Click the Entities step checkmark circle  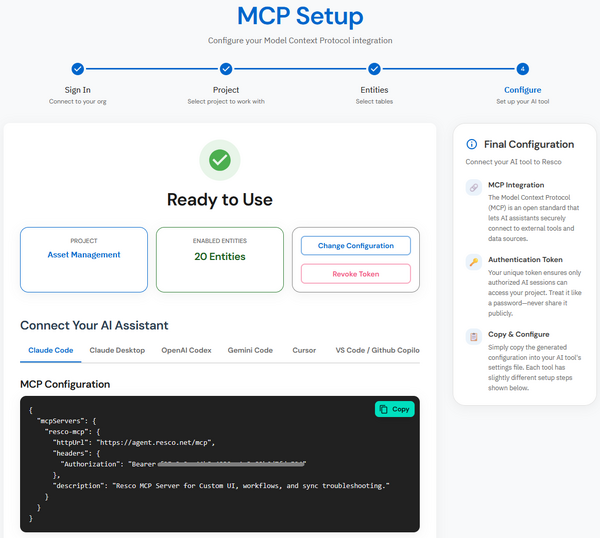pyautogui.click(x=374, y=69)
